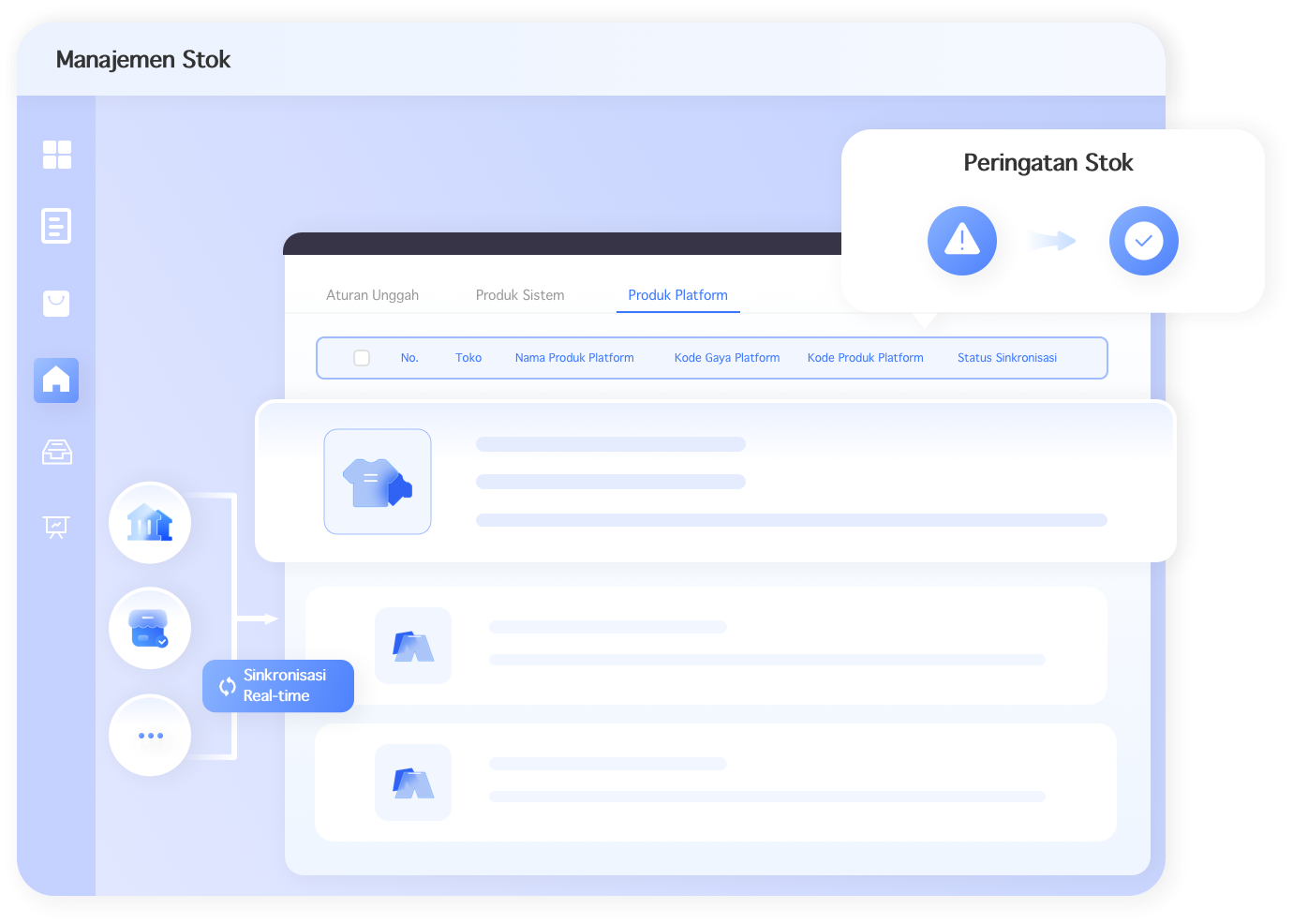Select the Produk Platform tab
The height and width of the screenshot is (924, 1293).
tap(678, 295)
